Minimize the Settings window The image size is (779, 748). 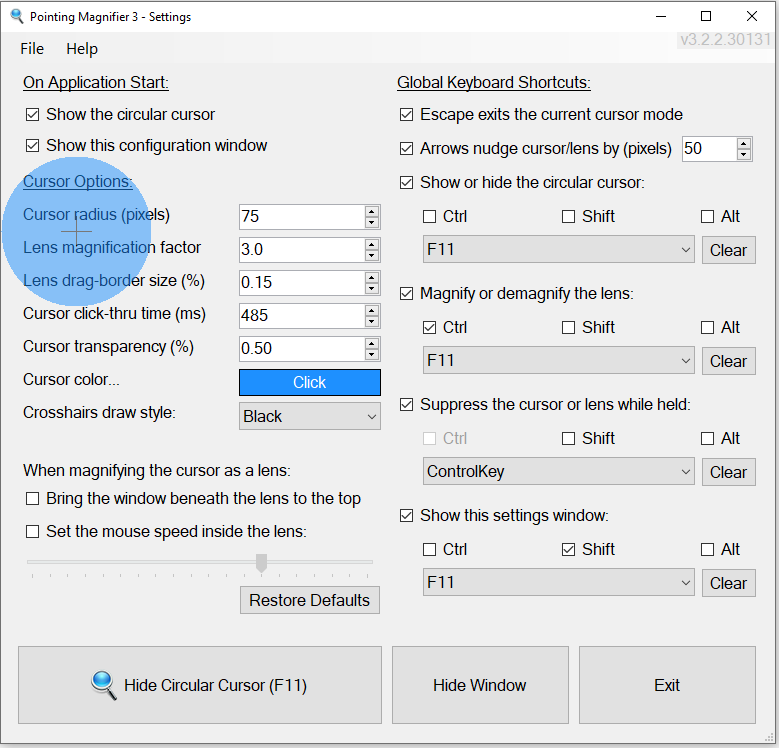pyautogui.click(x=661, y=16)
